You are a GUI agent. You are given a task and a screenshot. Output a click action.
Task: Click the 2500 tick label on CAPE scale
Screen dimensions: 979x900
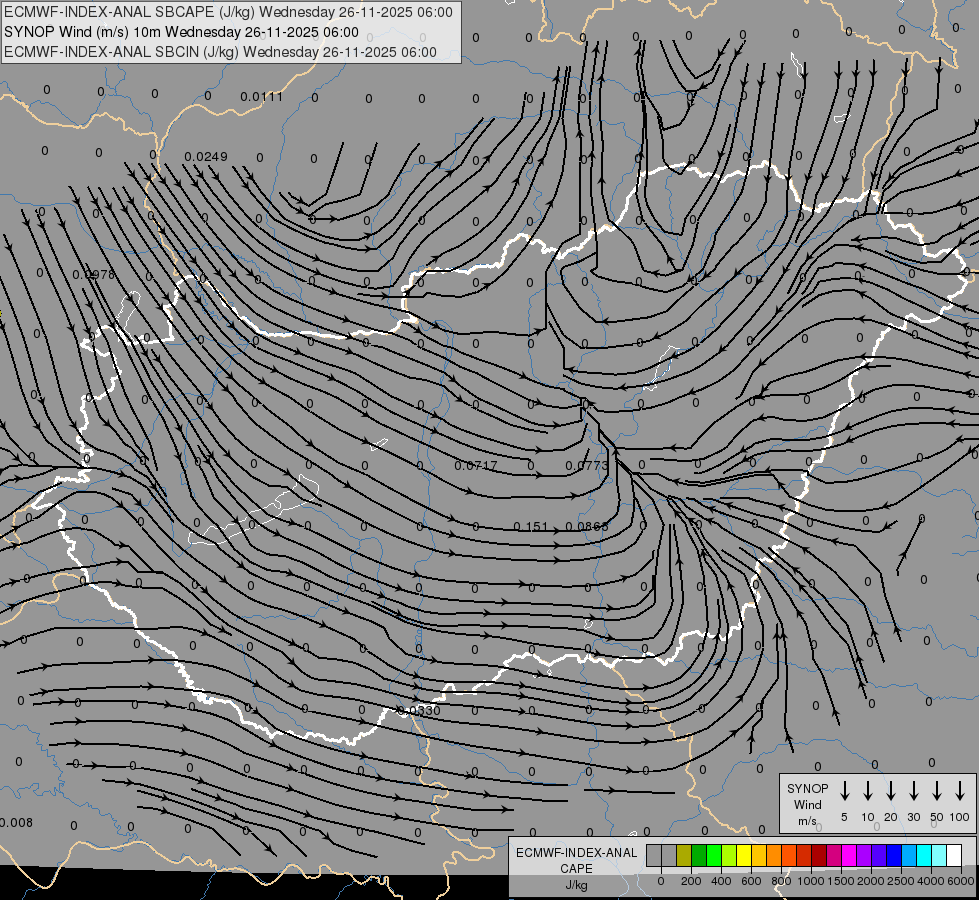click(901, 881)
